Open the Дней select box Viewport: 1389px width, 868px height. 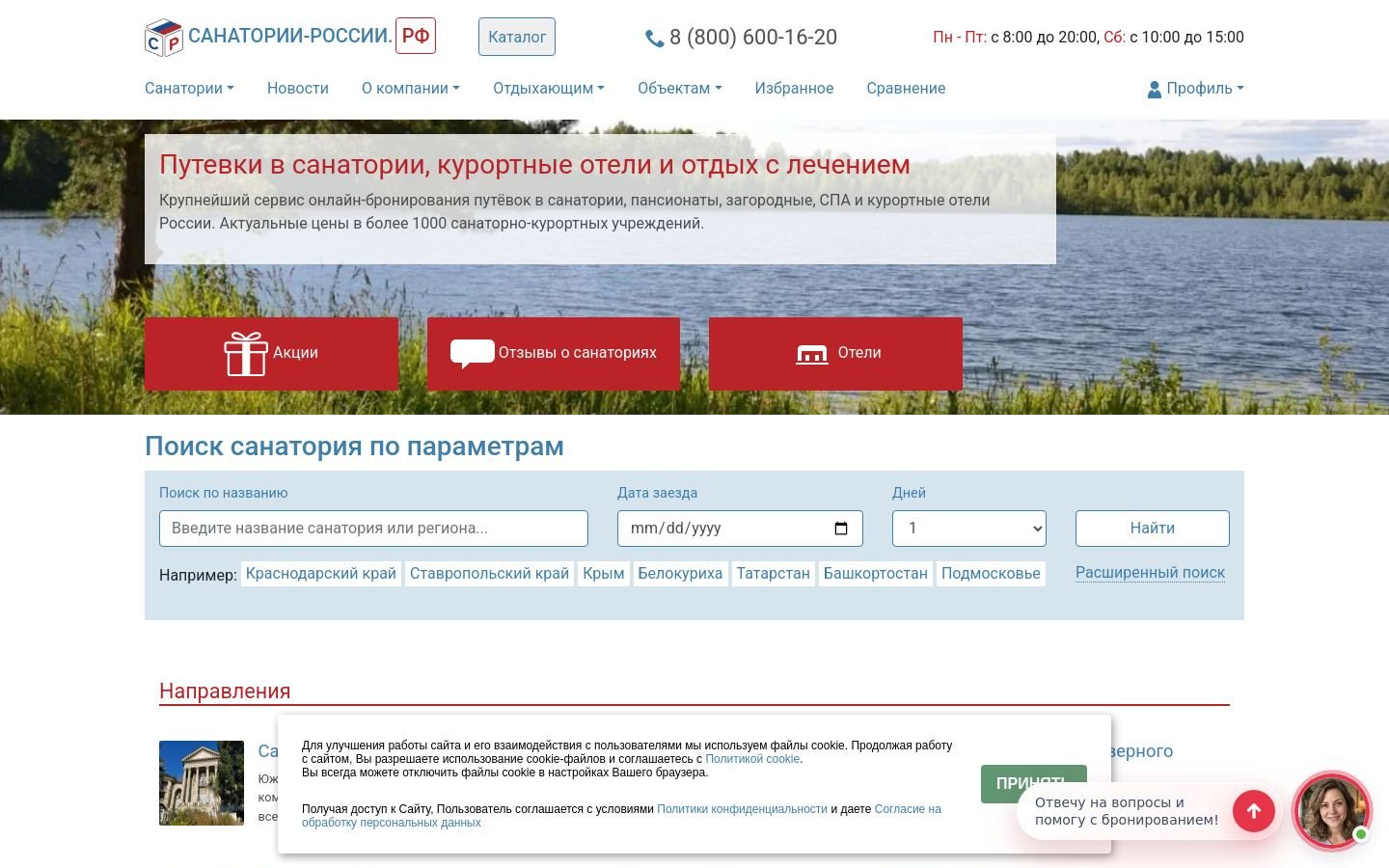969,529
